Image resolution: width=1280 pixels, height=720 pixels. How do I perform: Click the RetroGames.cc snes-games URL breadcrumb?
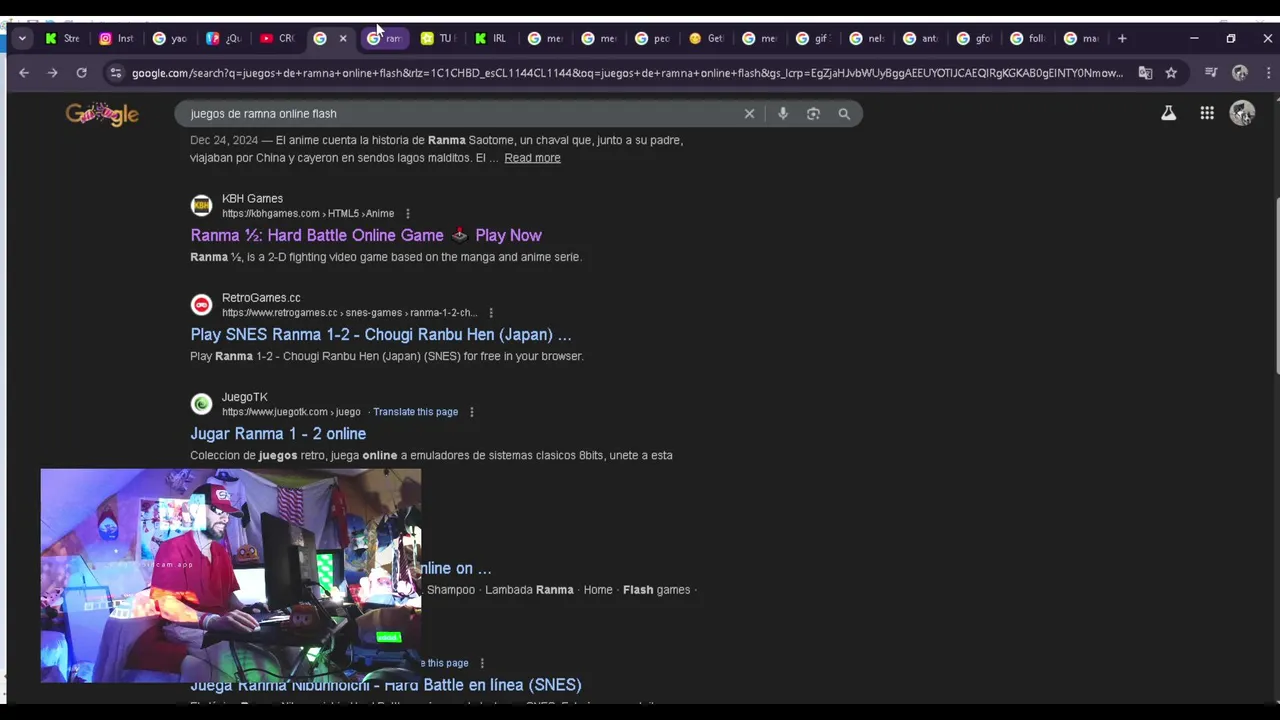pos(350,313)
